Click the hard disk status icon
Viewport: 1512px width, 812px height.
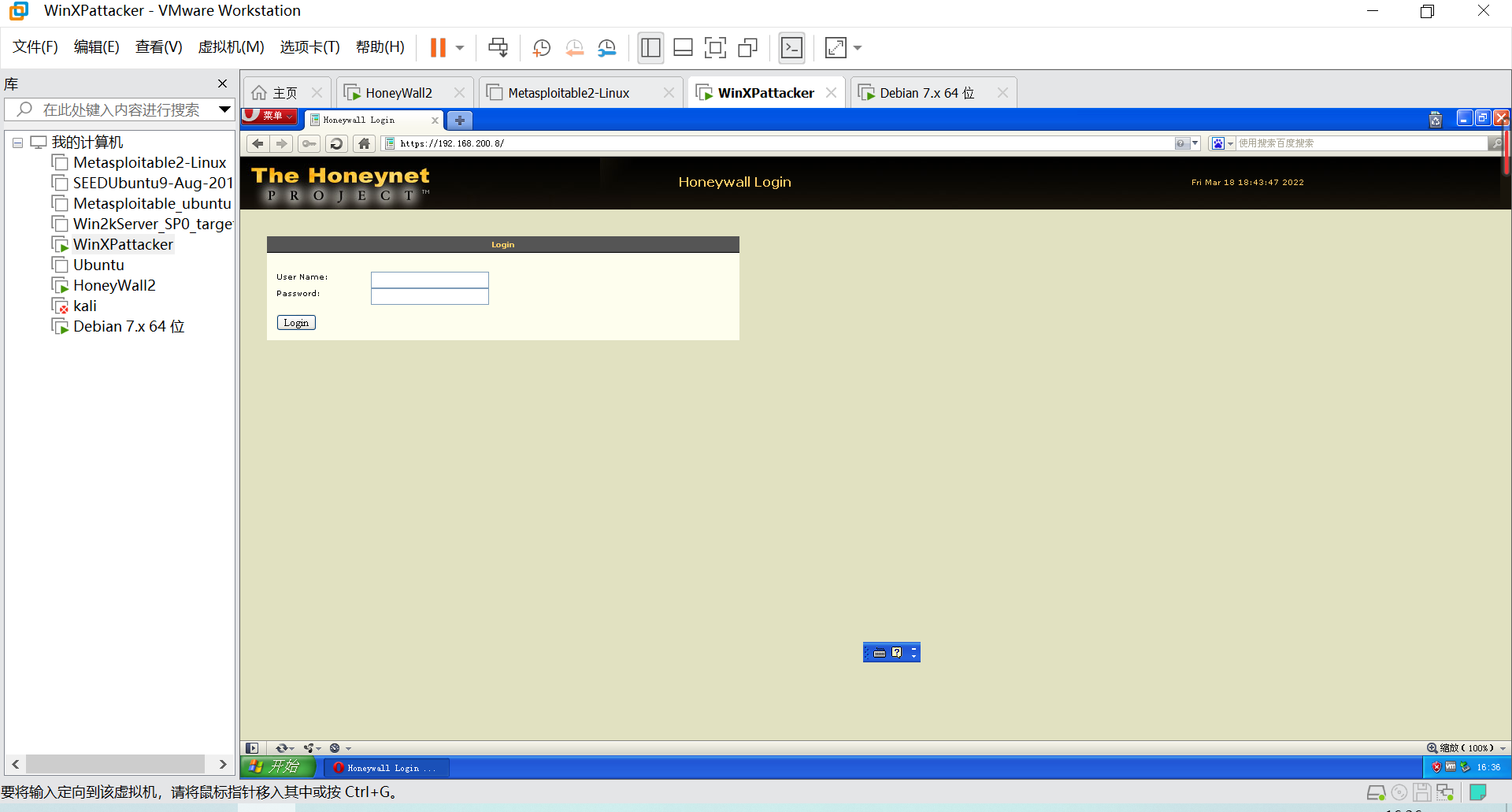click(1376, 793)
